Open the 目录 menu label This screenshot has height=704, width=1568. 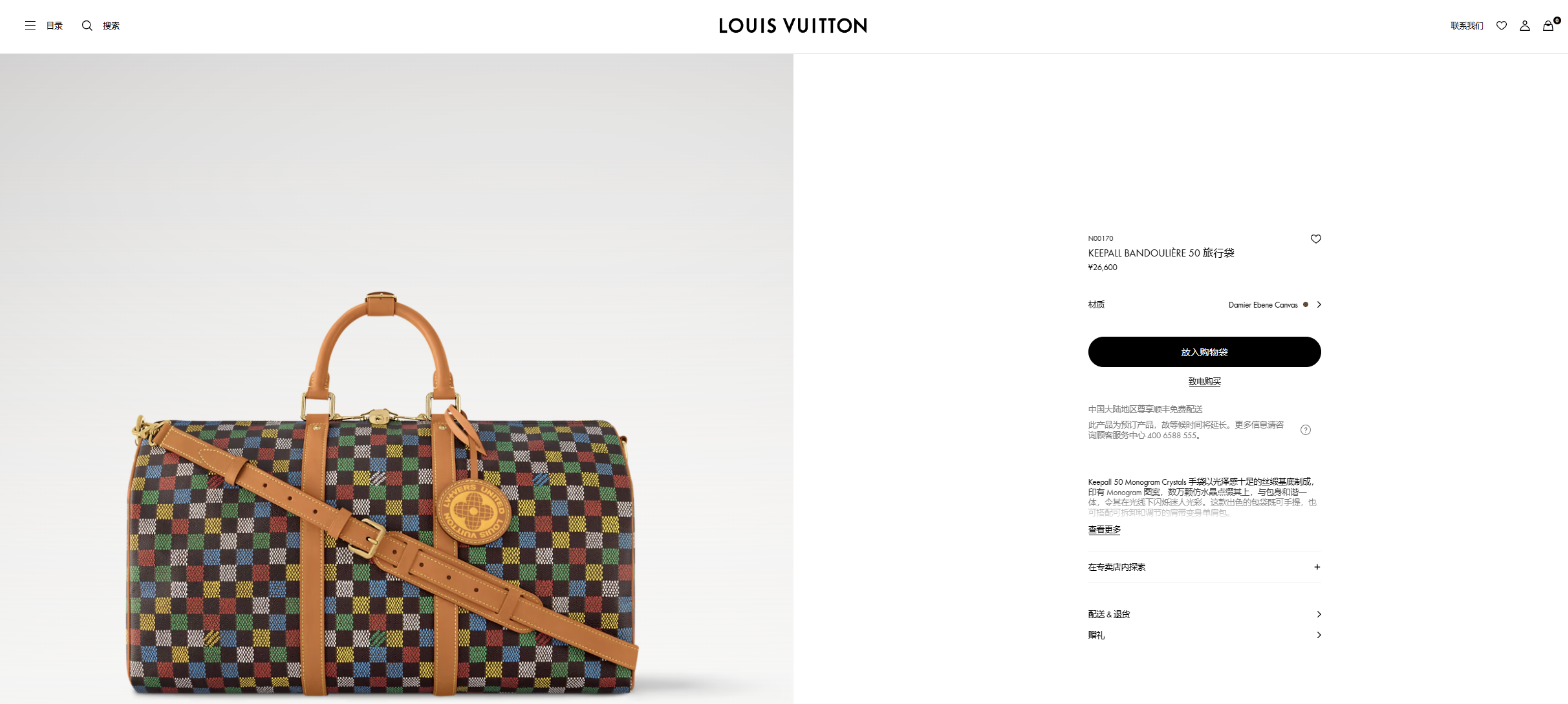[x=54, y=26]
